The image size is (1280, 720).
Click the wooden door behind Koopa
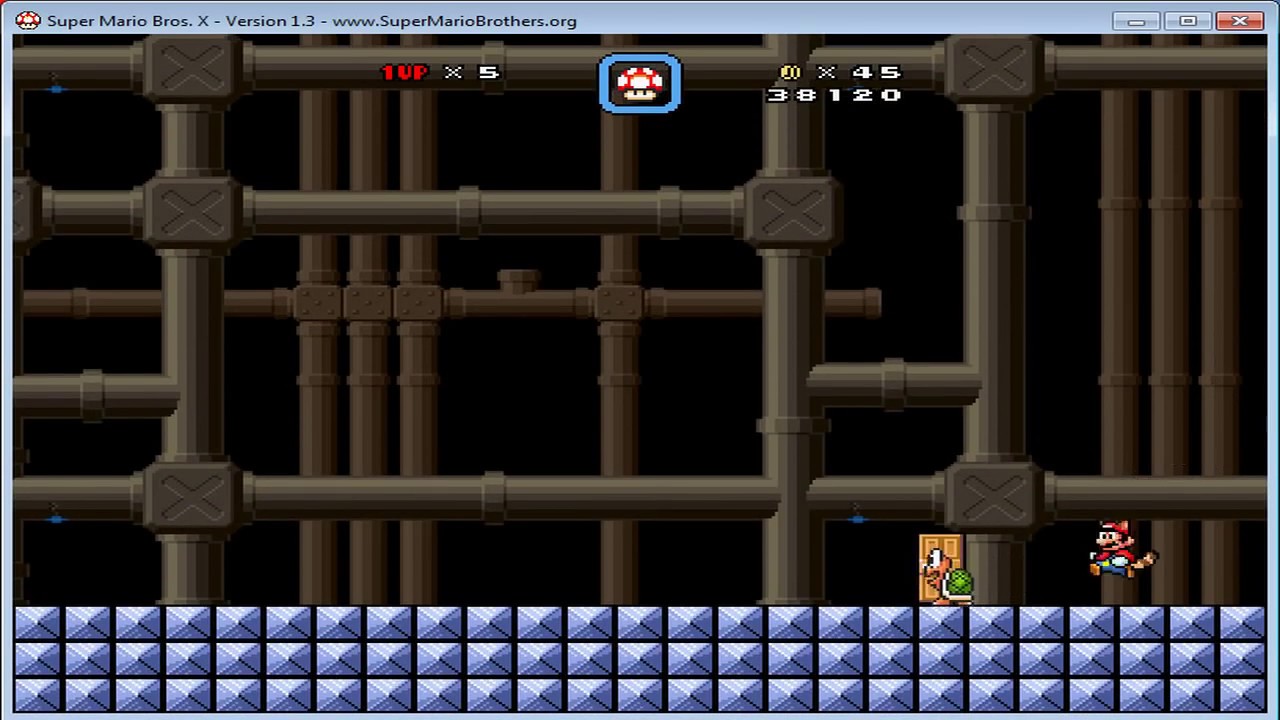[941, 569]
